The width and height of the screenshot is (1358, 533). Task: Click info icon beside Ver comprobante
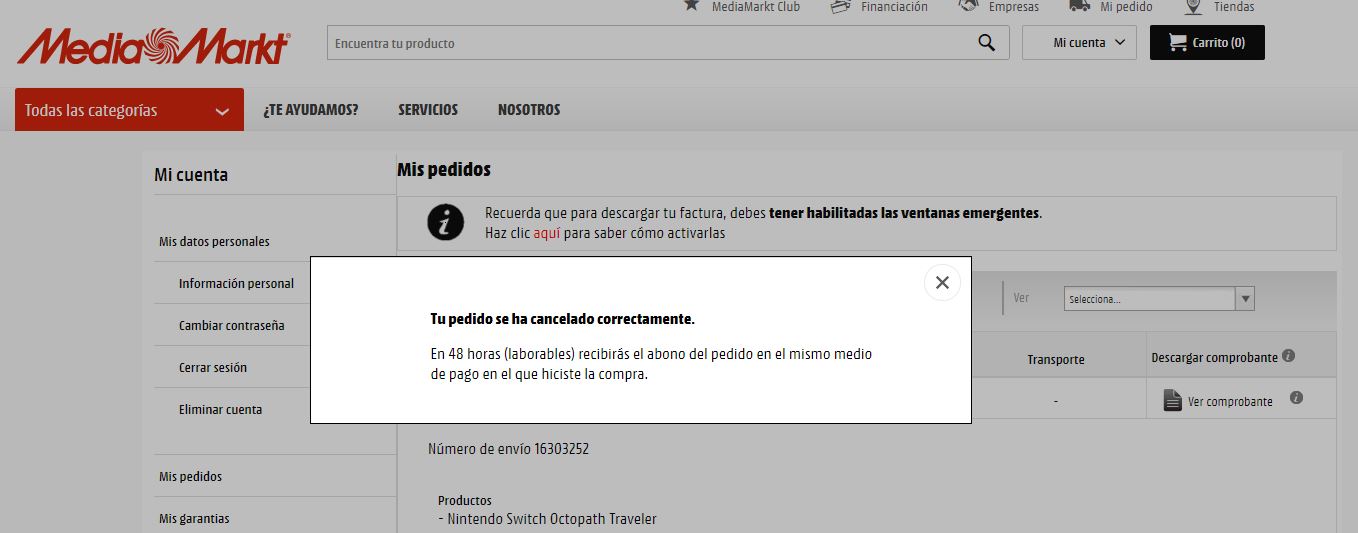[1296, 398]
